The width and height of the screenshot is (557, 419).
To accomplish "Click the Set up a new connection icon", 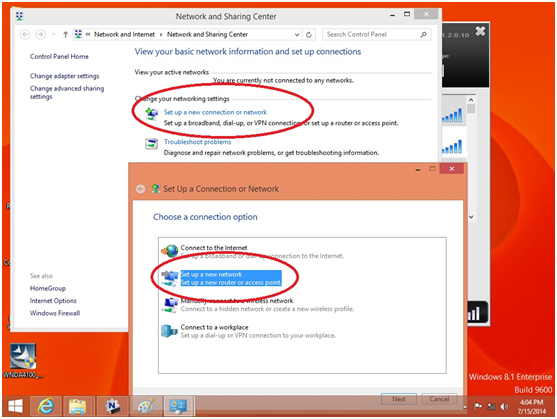I will (152, 114).
